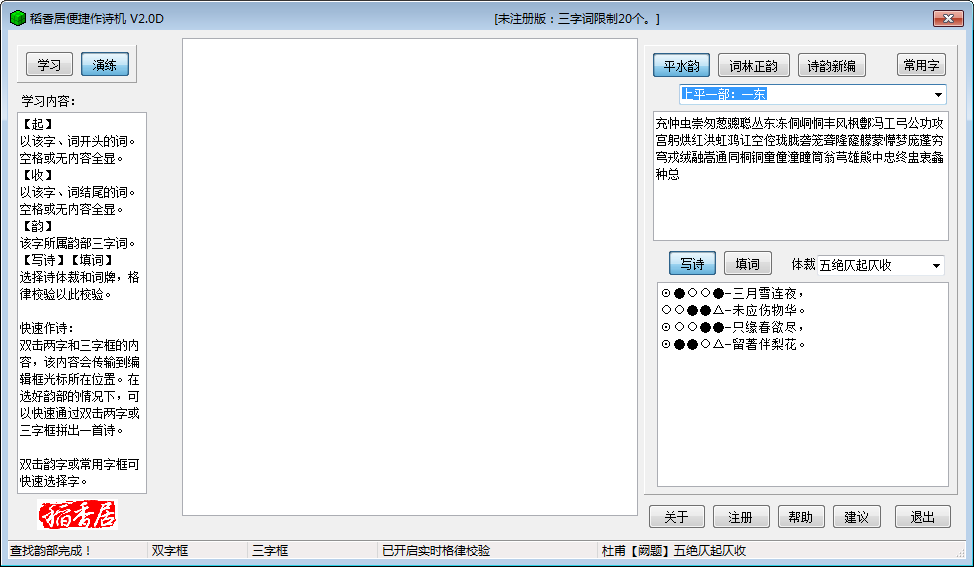
Task: Click the 双字框 status cell
Action: pyautogui.click(x=197, y=550)
